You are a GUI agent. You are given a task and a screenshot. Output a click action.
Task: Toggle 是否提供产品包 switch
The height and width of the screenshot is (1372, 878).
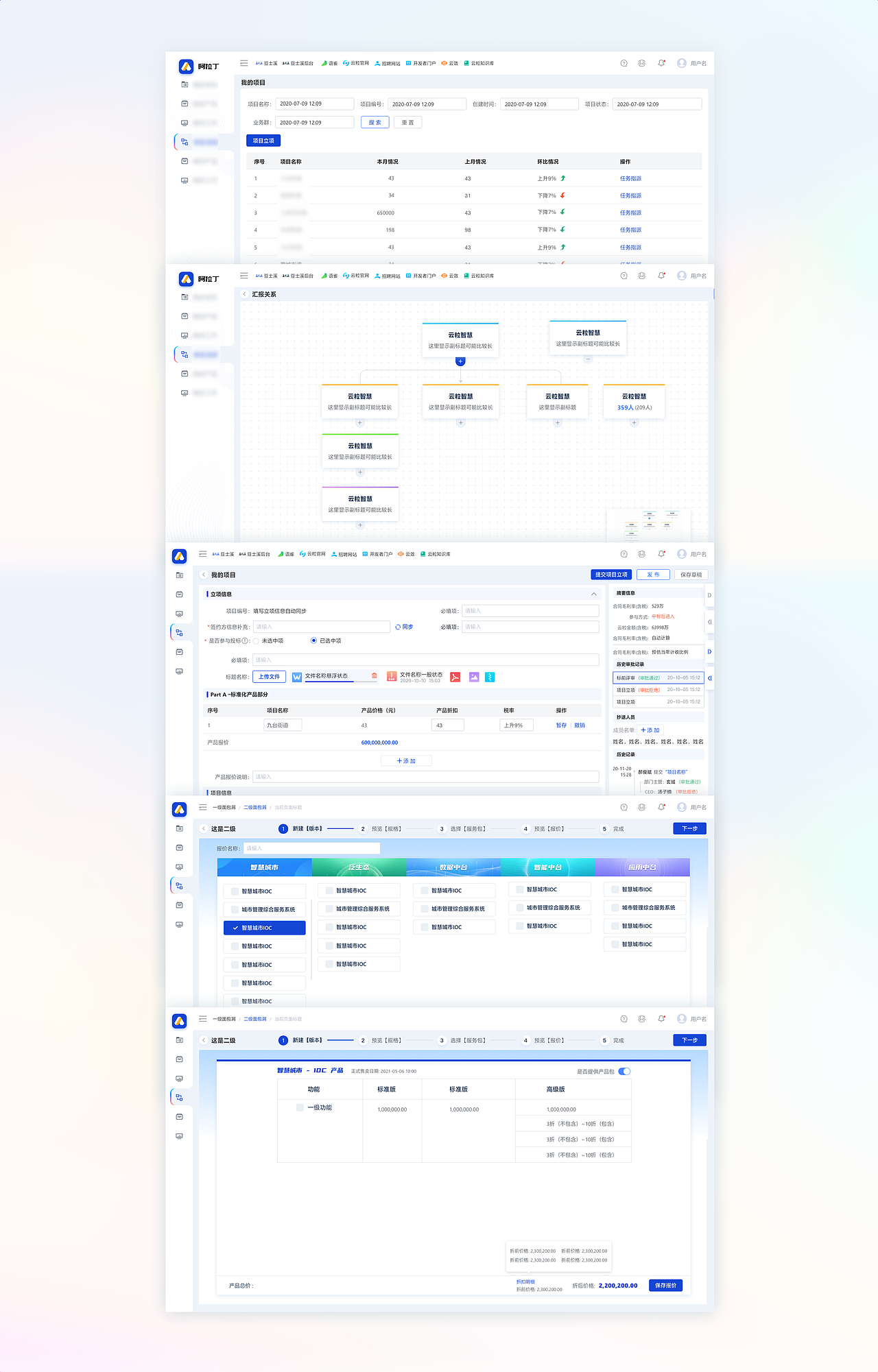click(x=624, y=1071)
